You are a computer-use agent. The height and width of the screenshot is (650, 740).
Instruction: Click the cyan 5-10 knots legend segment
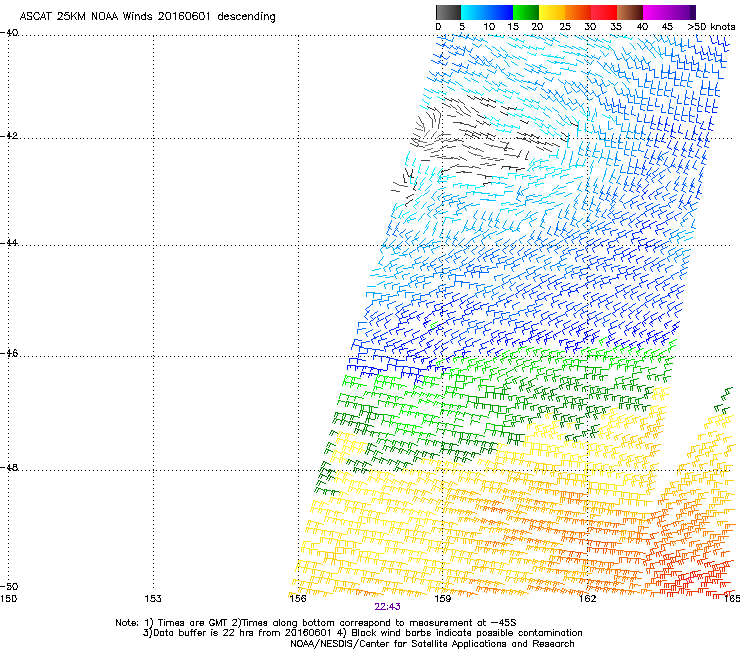pyautogui.click(x=474, y=12)
